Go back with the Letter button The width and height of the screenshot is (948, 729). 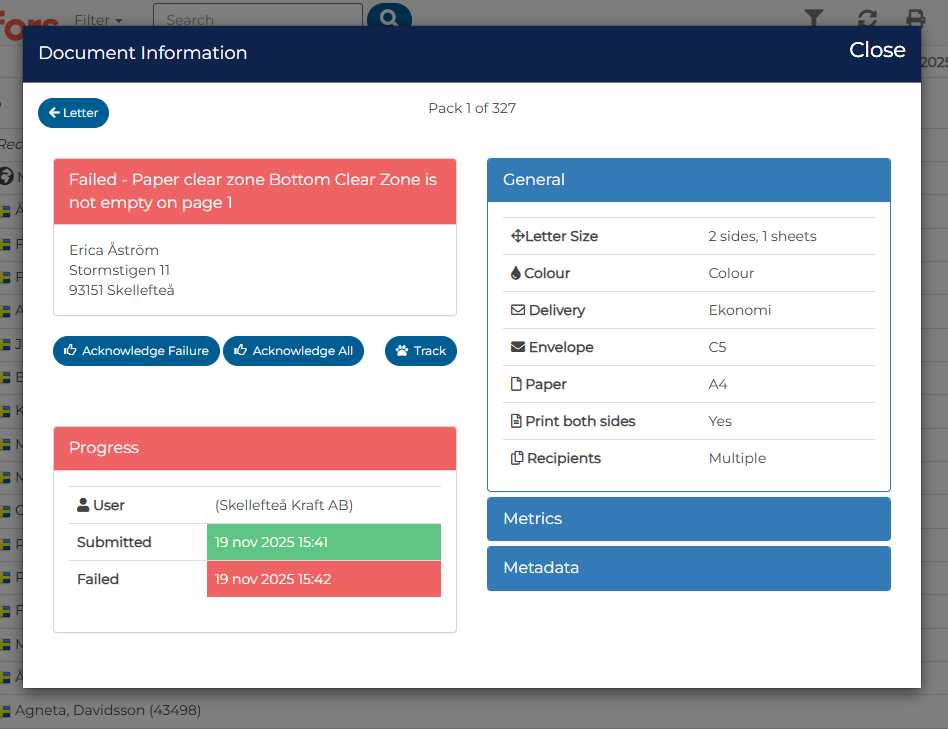[x=73, y=113]
